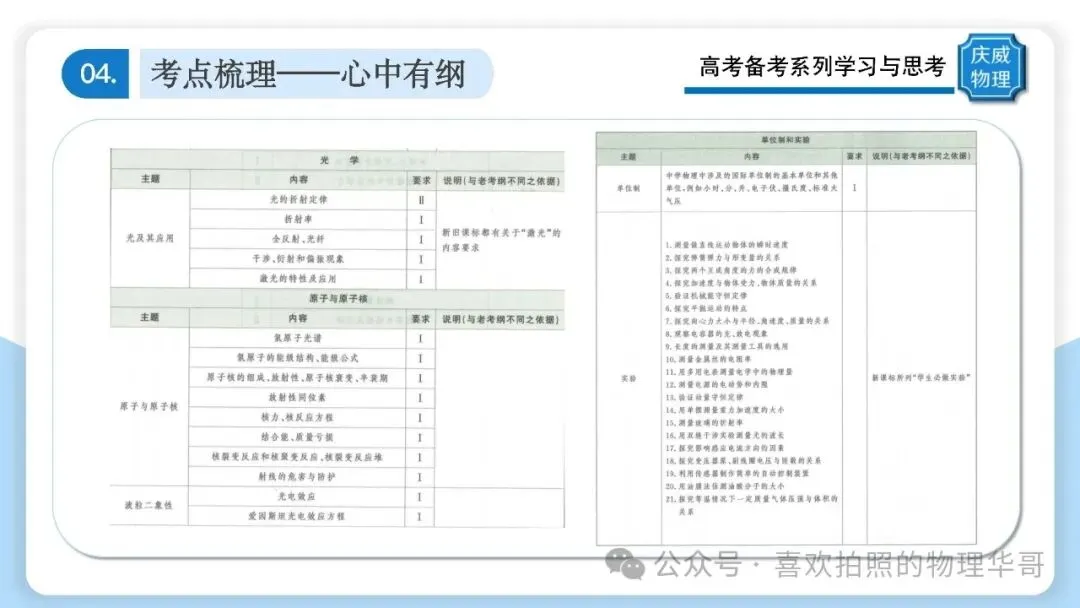Click the theme cell 单位制
This screenshot has height=608, width=1080.
(628, 188)
